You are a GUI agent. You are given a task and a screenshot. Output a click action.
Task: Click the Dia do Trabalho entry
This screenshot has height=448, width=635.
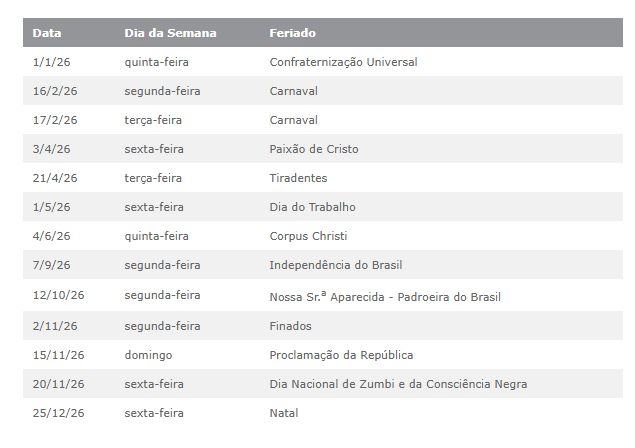coord(312,207)
